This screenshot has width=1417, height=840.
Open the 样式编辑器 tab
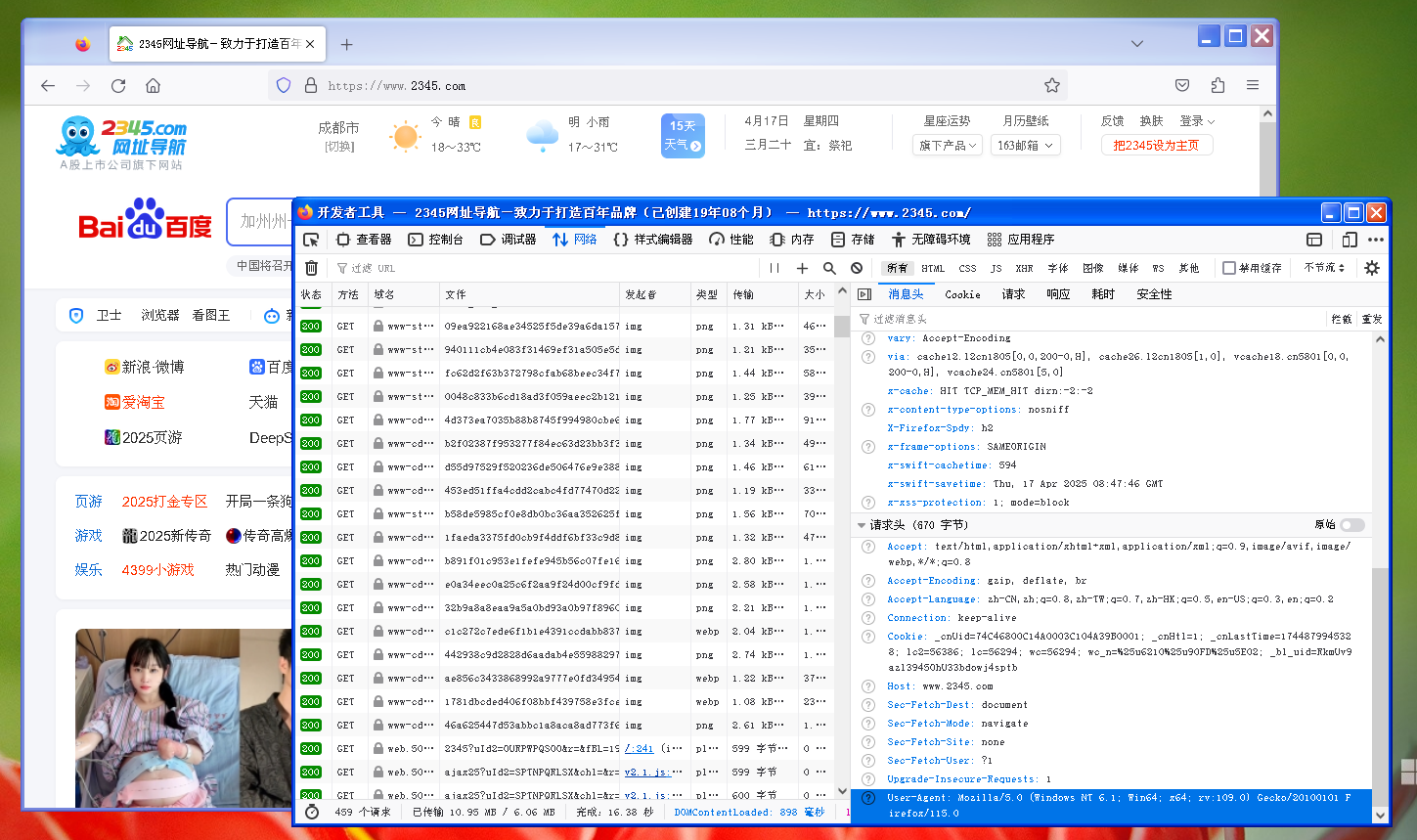[653, 240]
